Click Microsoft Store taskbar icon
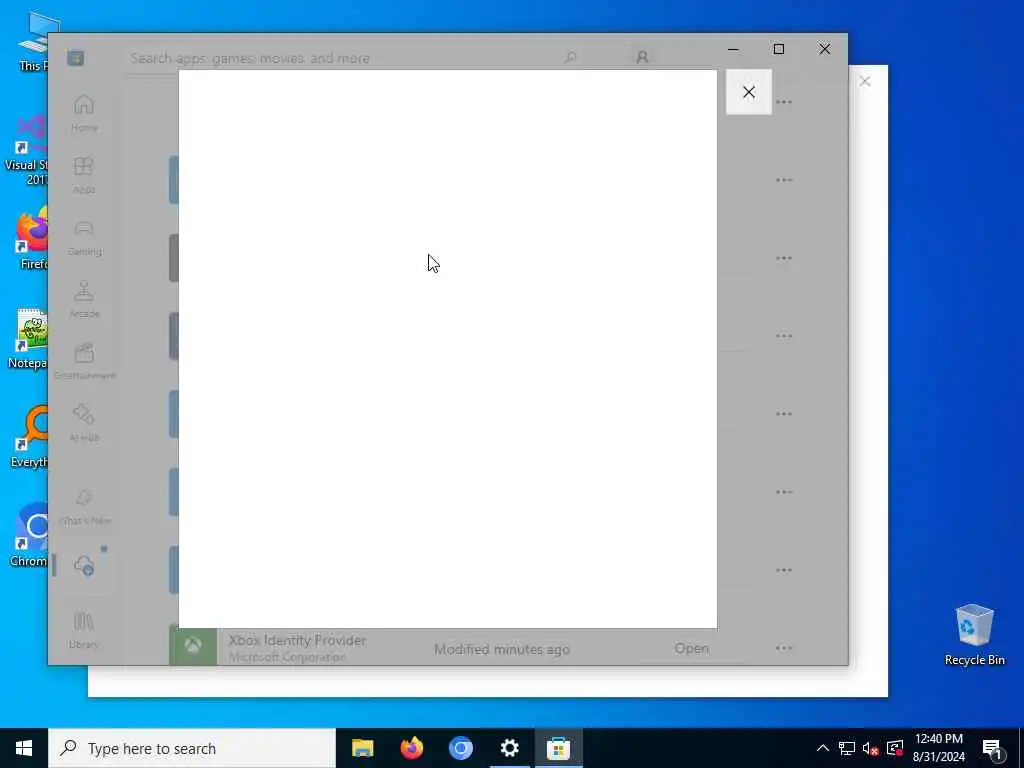Viewport: 1024px width, 768px height. pos(558,748)
